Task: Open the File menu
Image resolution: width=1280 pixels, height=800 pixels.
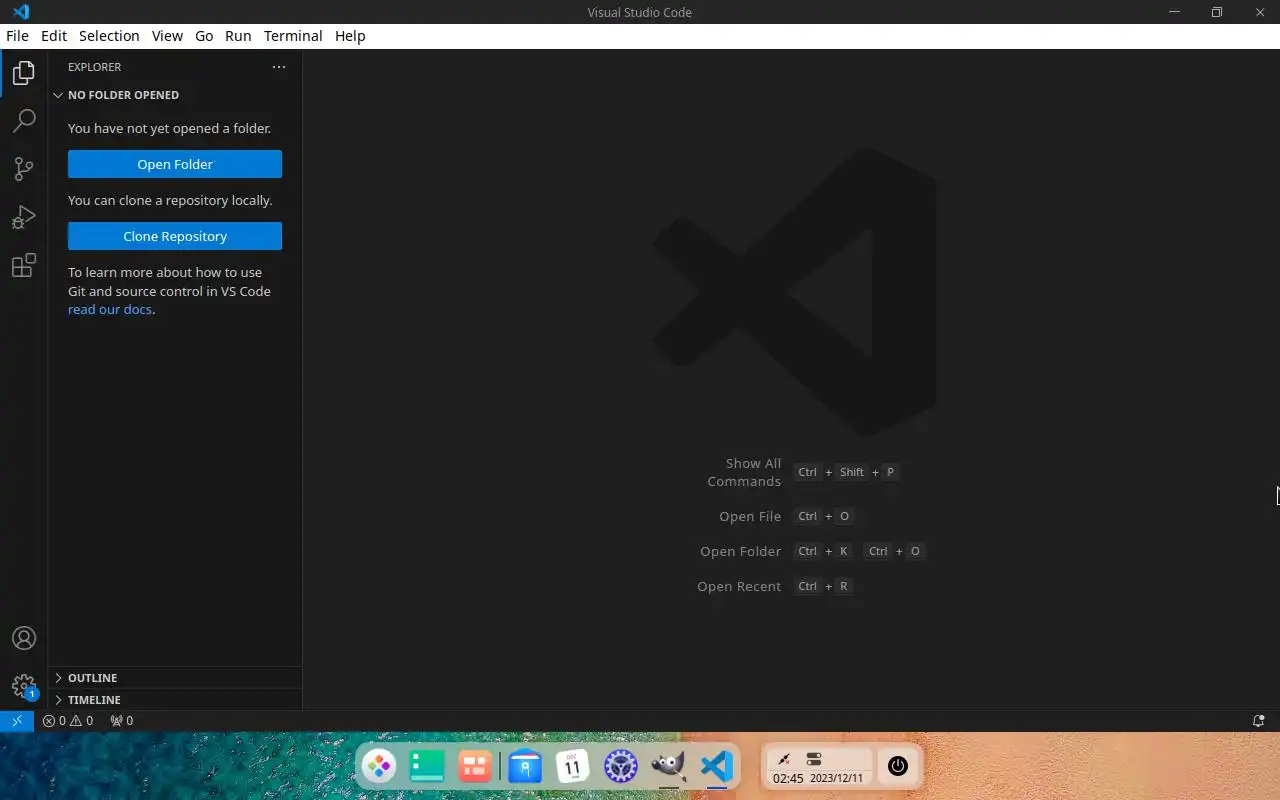Action: tap(17, 36)
